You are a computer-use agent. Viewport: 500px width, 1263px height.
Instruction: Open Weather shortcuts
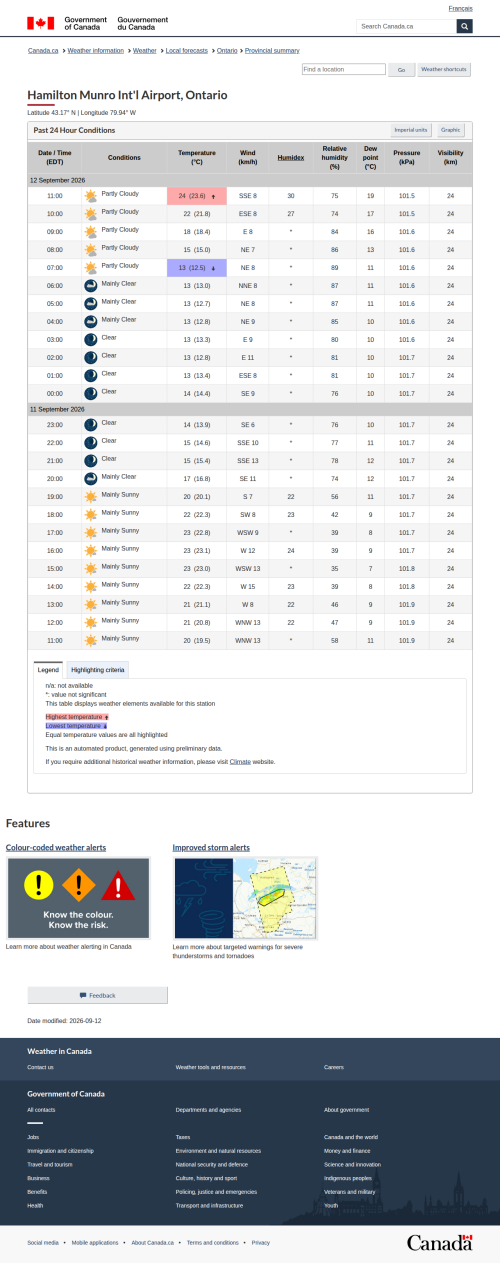pyautogui.click(x=443, y=70)
